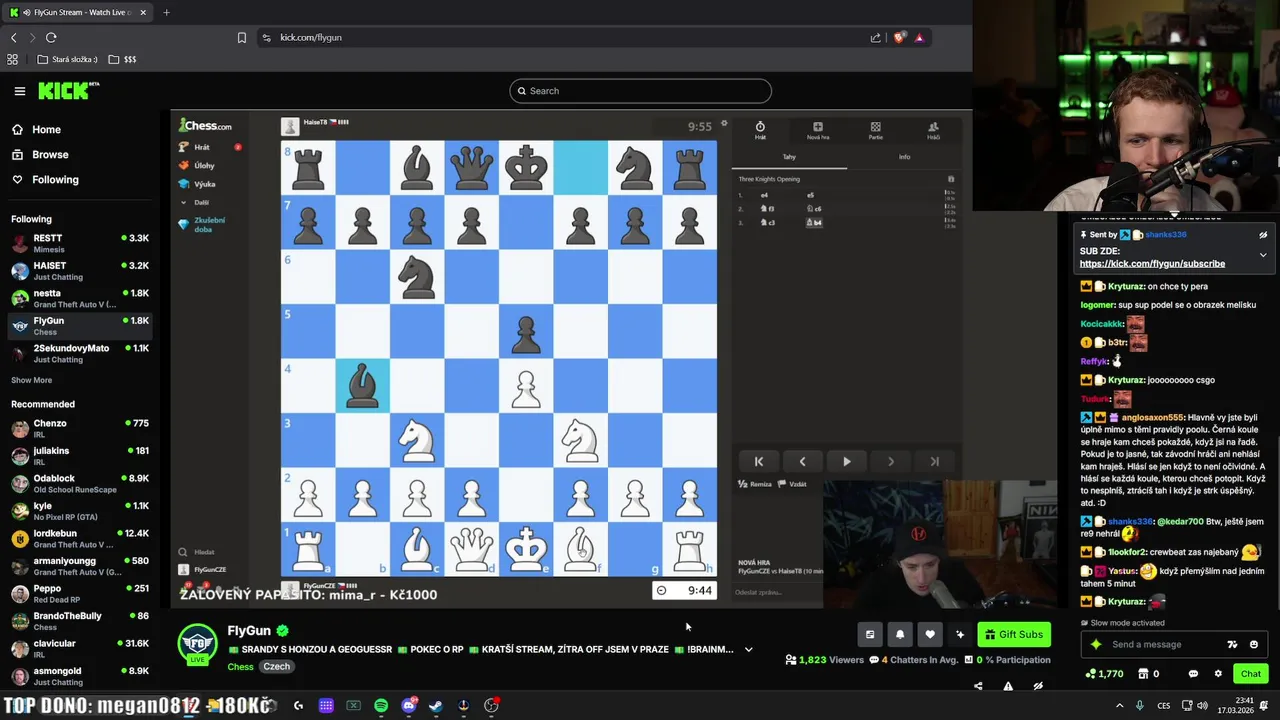Image resolution: width=1280 pixels, height=720 pixels.
Task: Open Odablock recommended channel
Action: click(80, 483)
